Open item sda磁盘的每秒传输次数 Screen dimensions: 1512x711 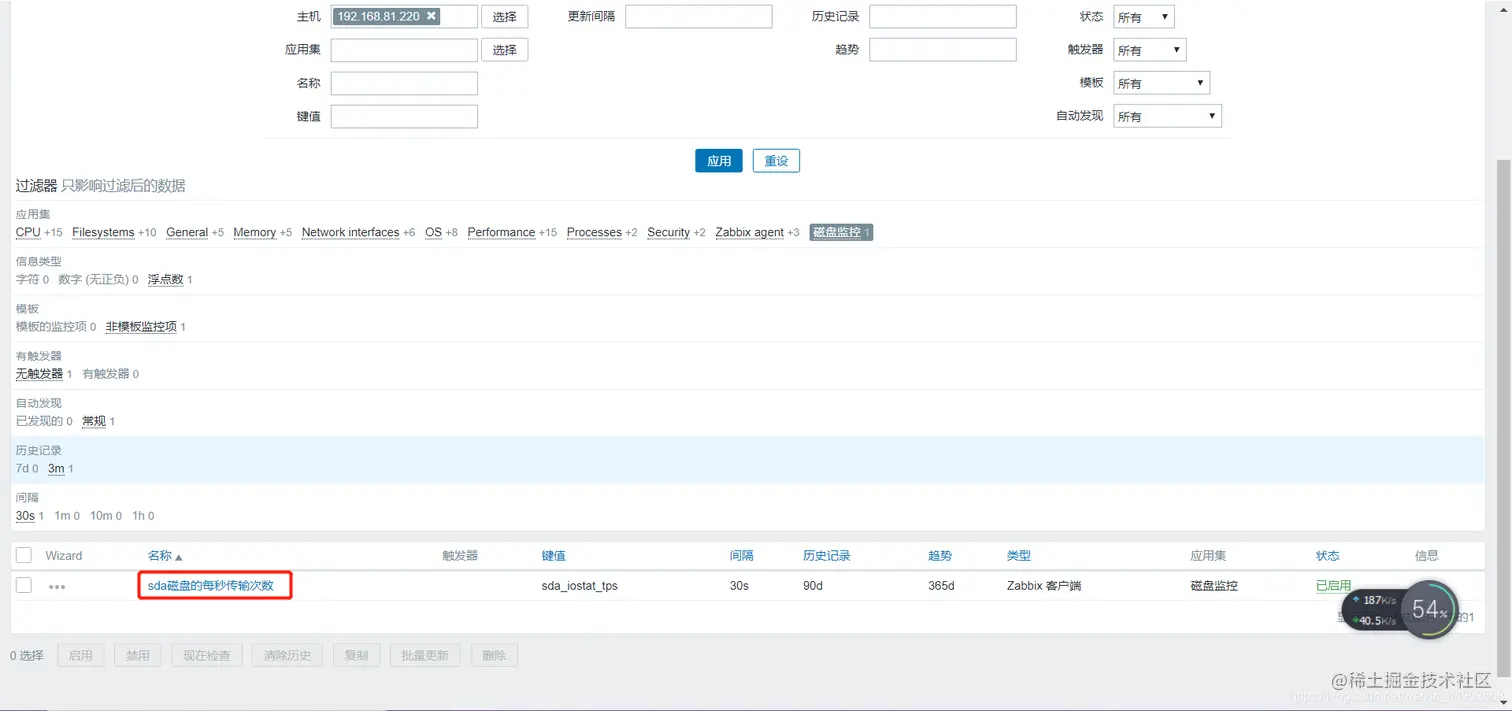pos(211,585)
